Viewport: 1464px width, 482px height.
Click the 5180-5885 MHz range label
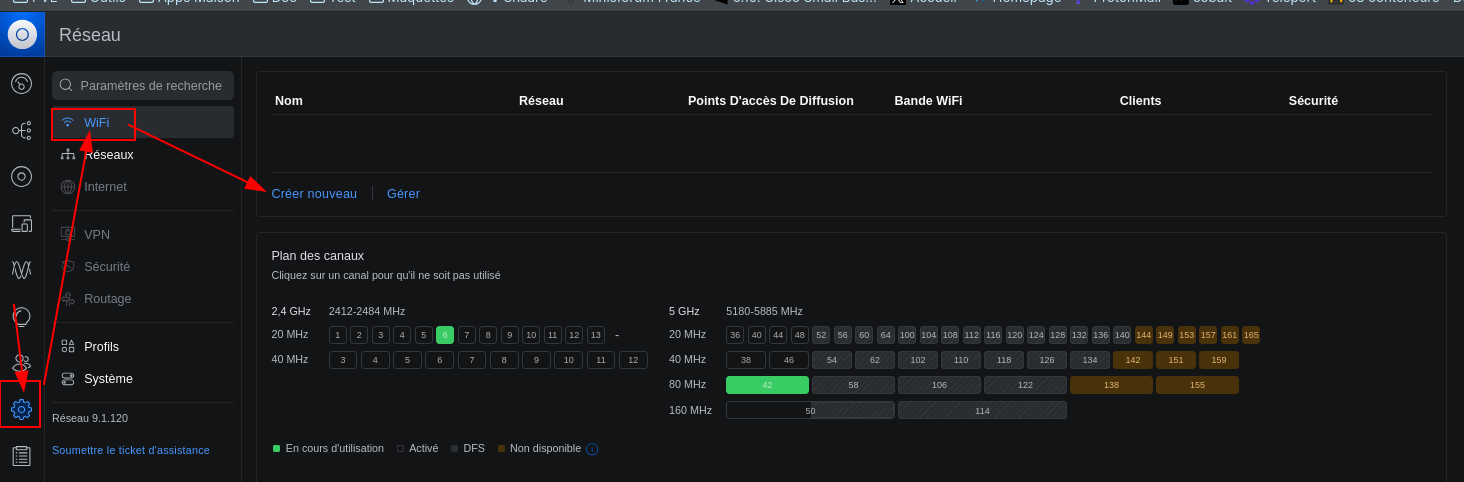pos(764,311)
